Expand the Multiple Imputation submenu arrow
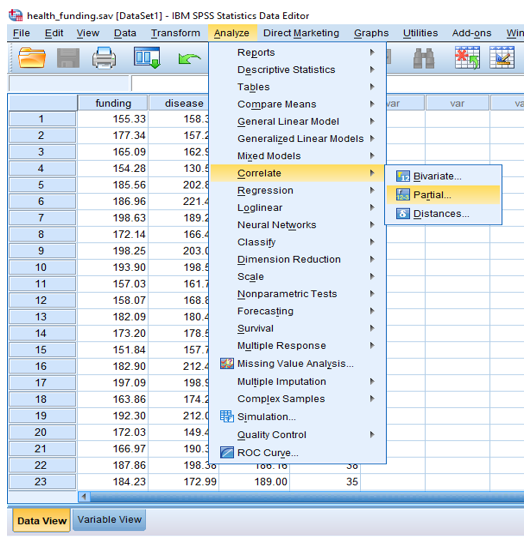This screenshot has width=524, height=537. (372, 381)
